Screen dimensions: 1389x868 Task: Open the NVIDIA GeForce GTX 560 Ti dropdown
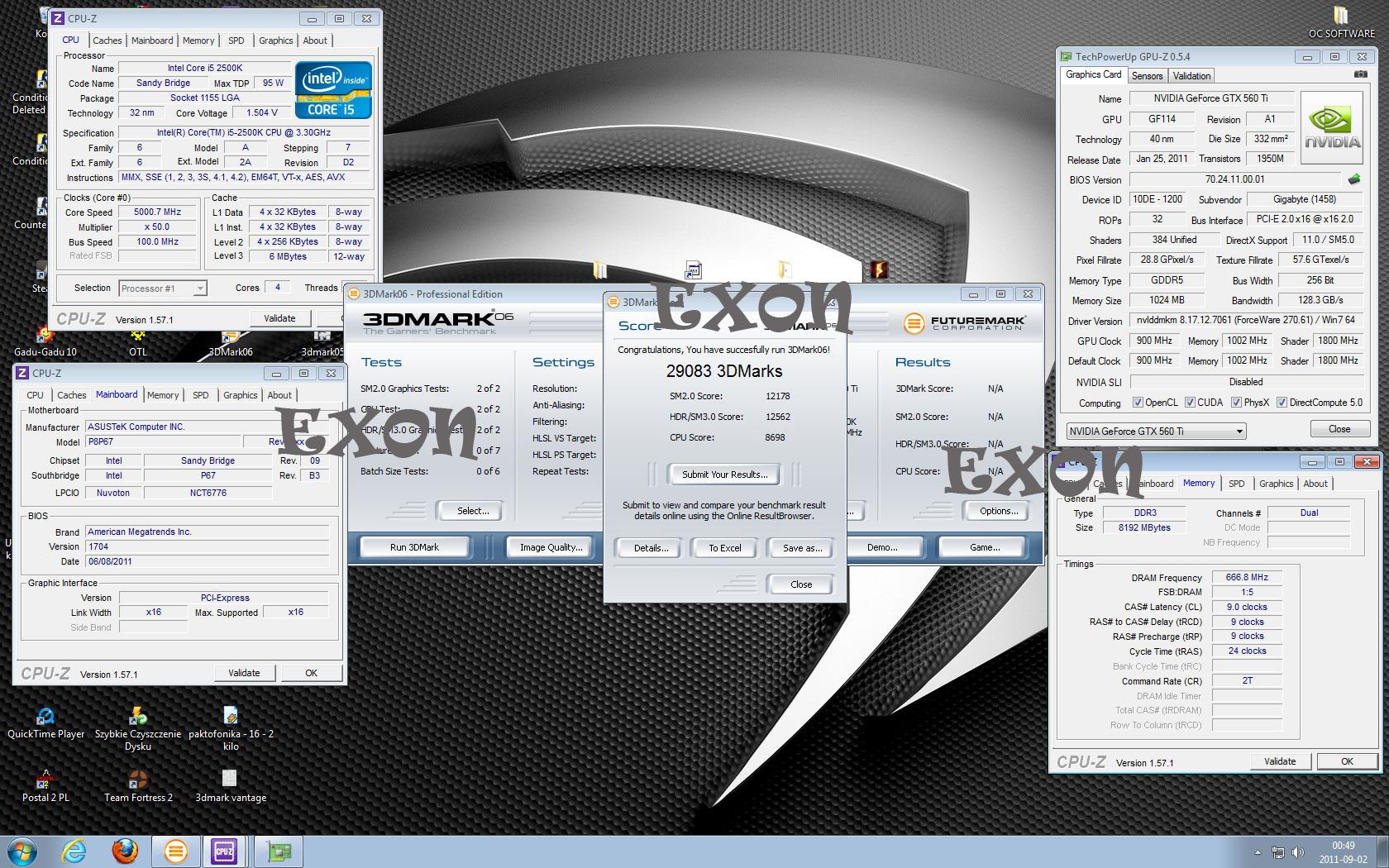pos(1156,431)
